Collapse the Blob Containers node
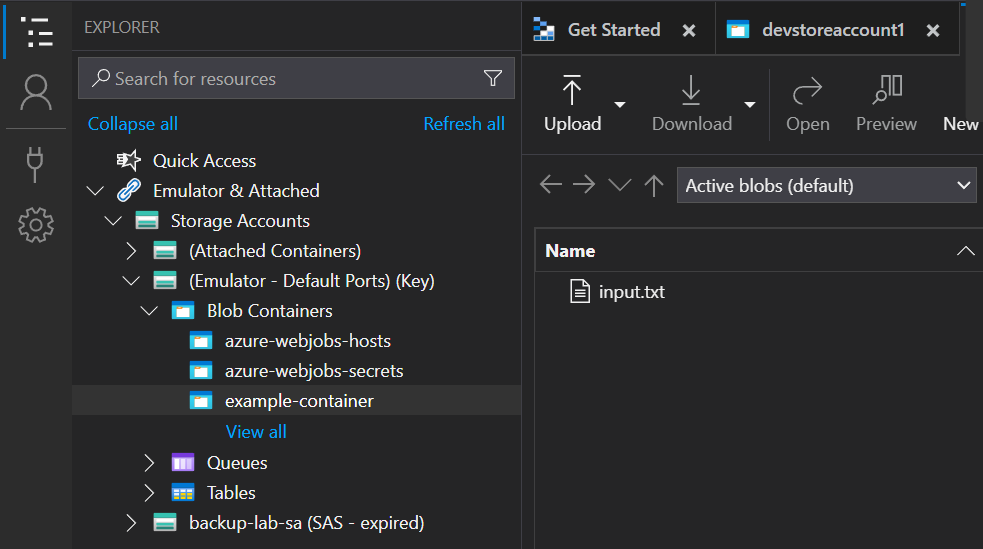This screenshot has height=549, width=983. tap(150, 311)
